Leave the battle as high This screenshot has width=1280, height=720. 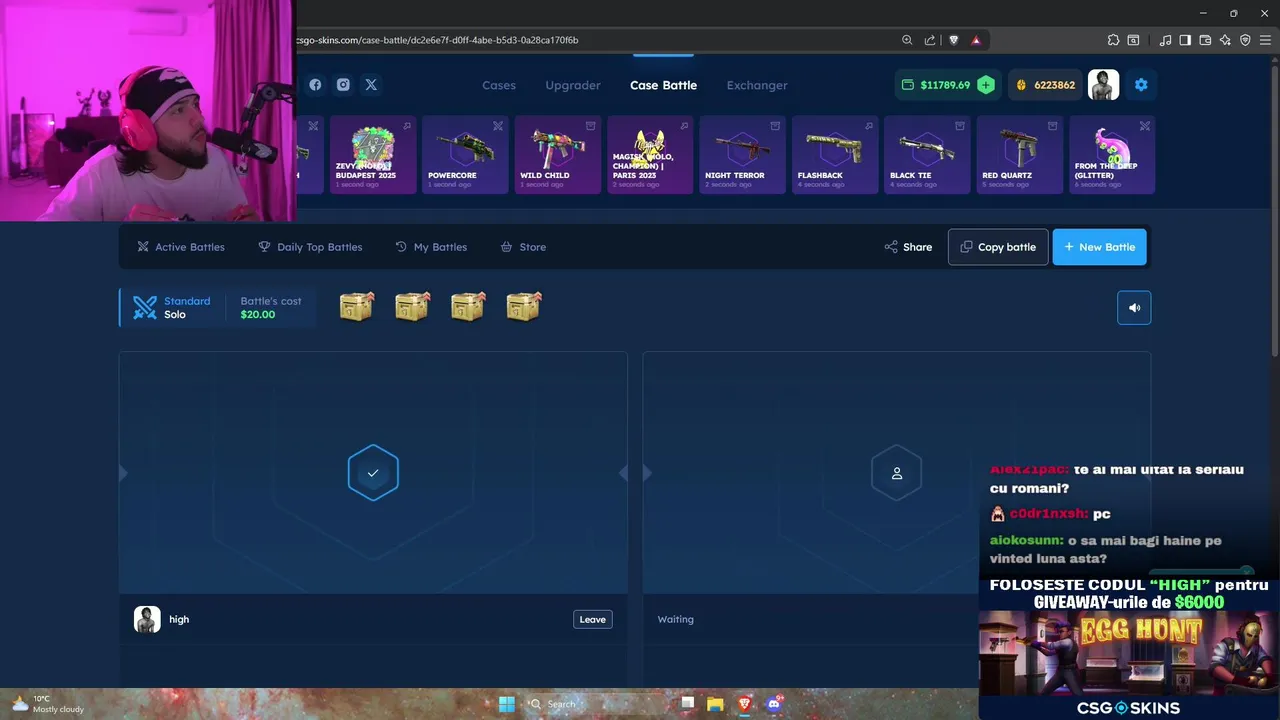click(592, 619)
